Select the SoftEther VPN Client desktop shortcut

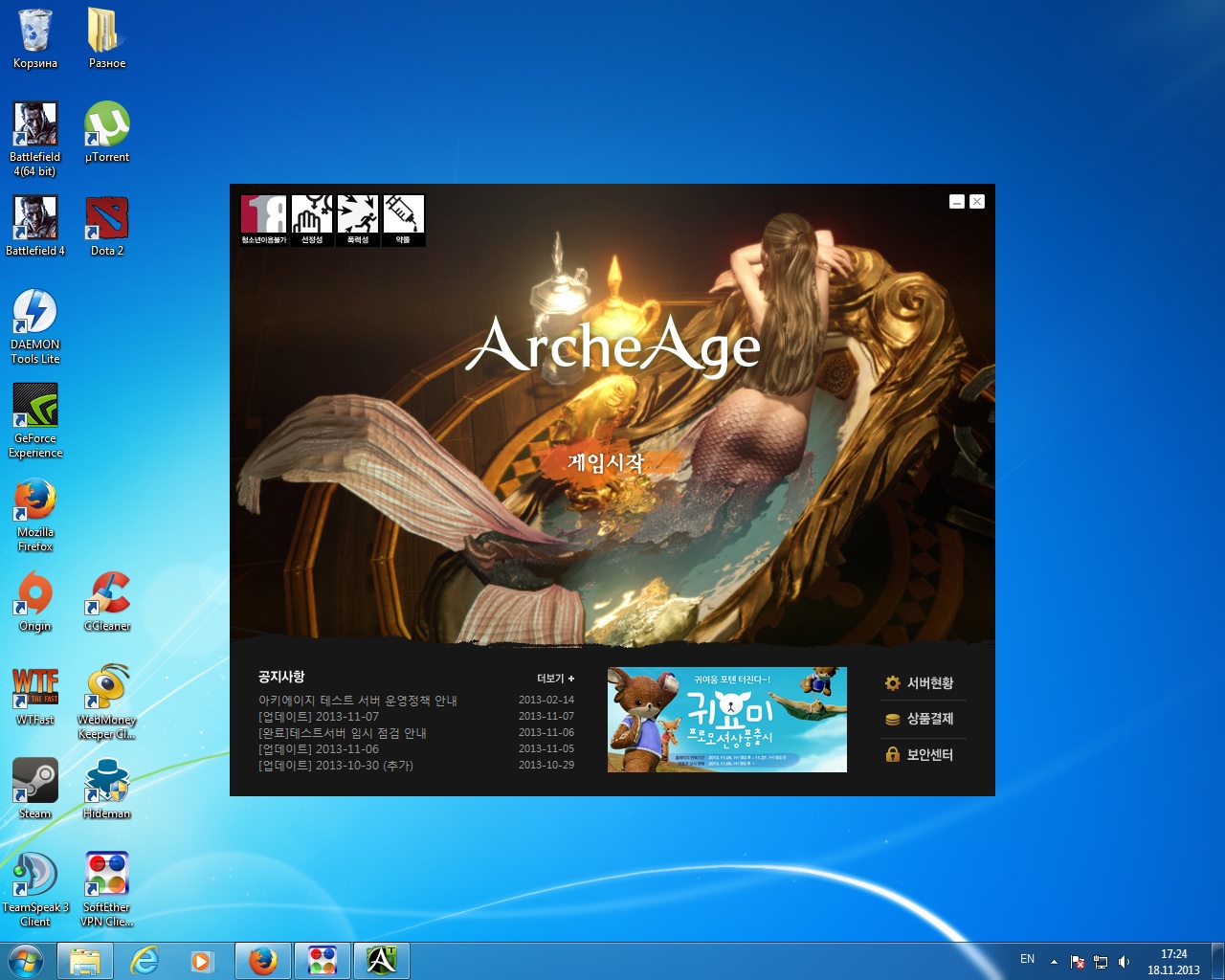[107, 890]
